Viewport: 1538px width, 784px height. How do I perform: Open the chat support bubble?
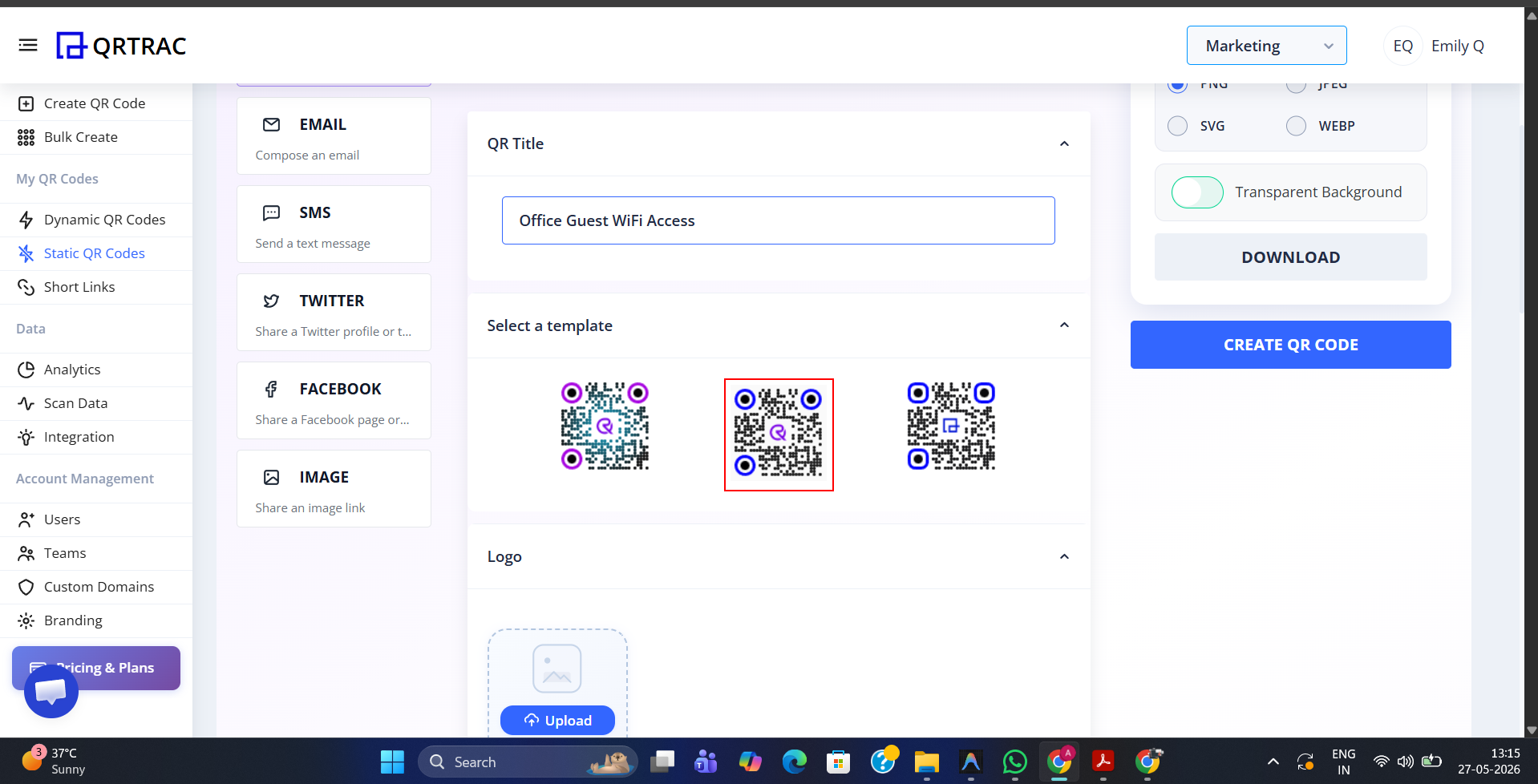coord(51,691)
